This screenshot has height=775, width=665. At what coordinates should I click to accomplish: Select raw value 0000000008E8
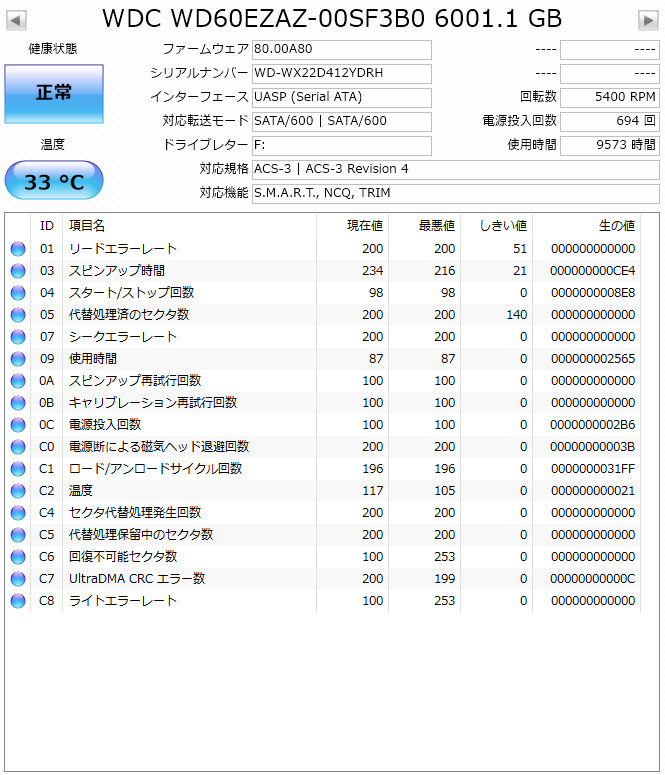tap(593, 293)
